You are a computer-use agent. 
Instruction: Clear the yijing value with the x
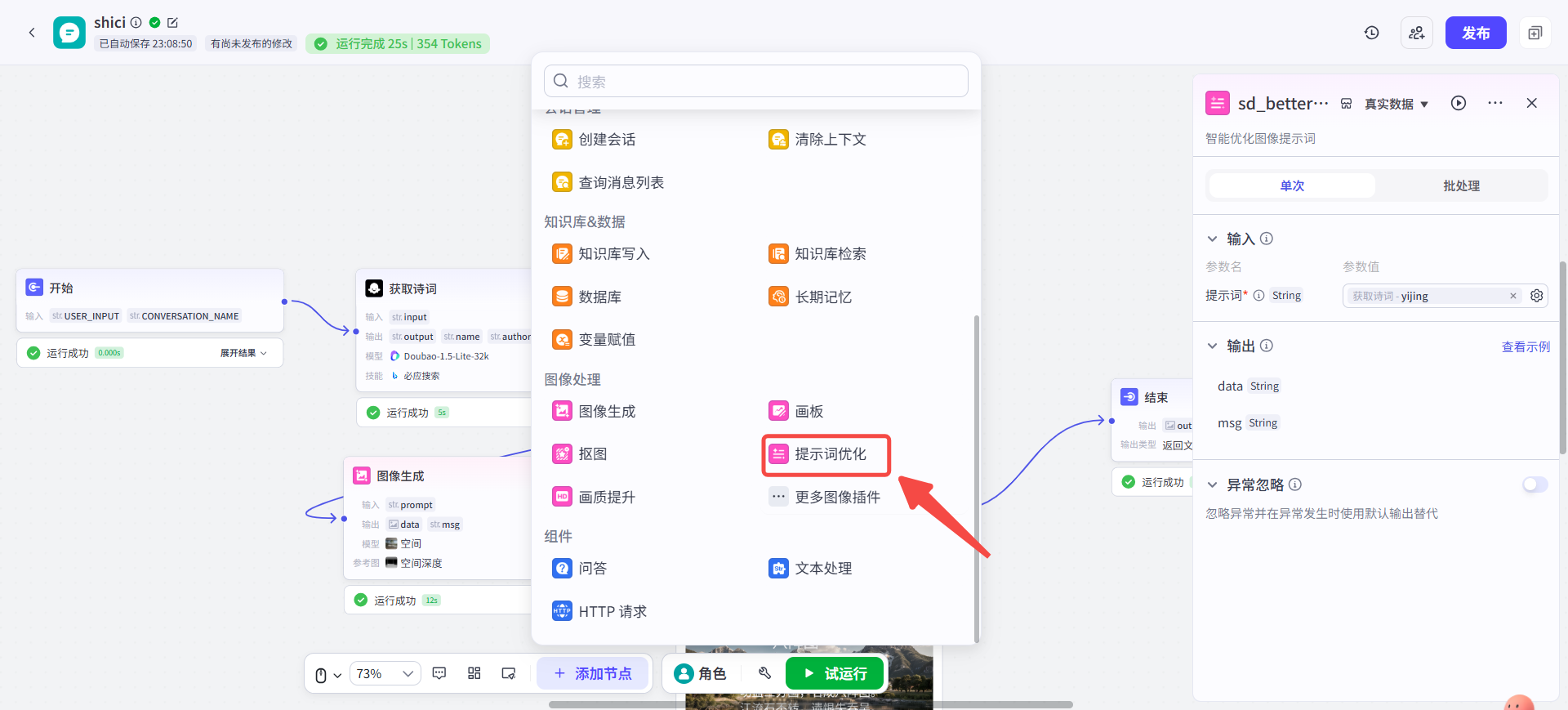click(1513, 296)
